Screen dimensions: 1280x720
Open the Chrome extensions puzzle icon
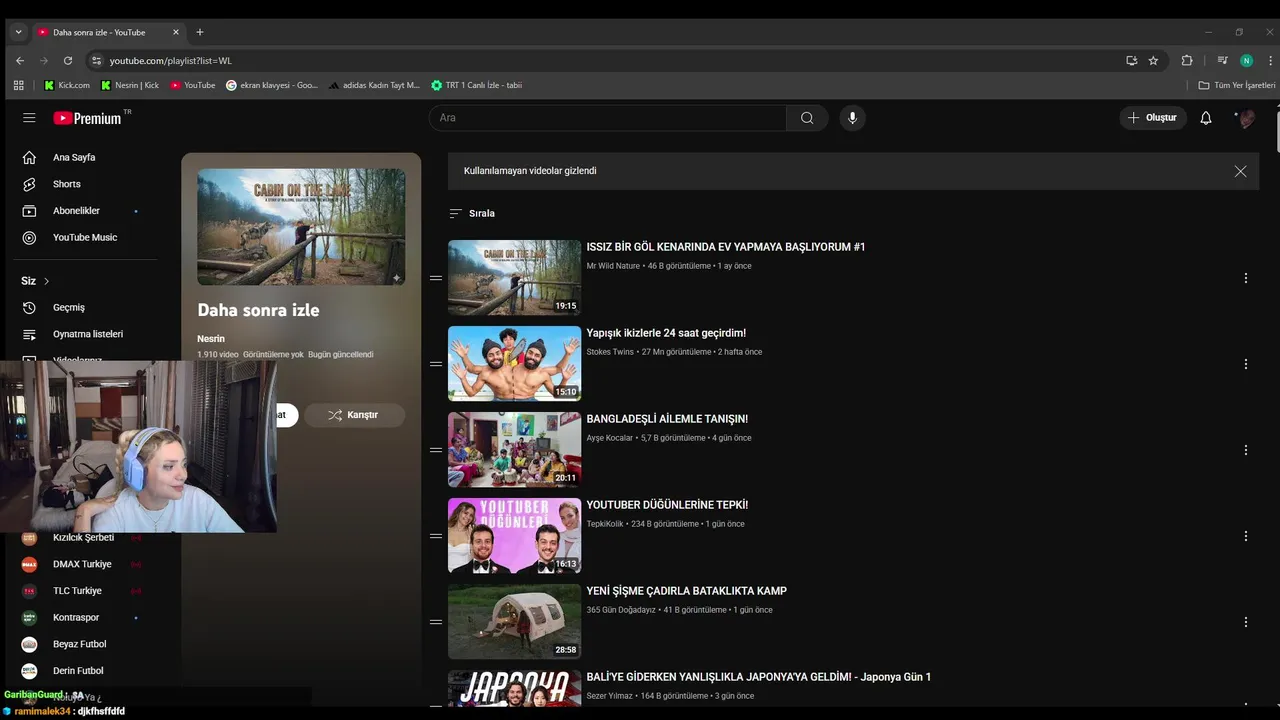(x=1187, y=60)
